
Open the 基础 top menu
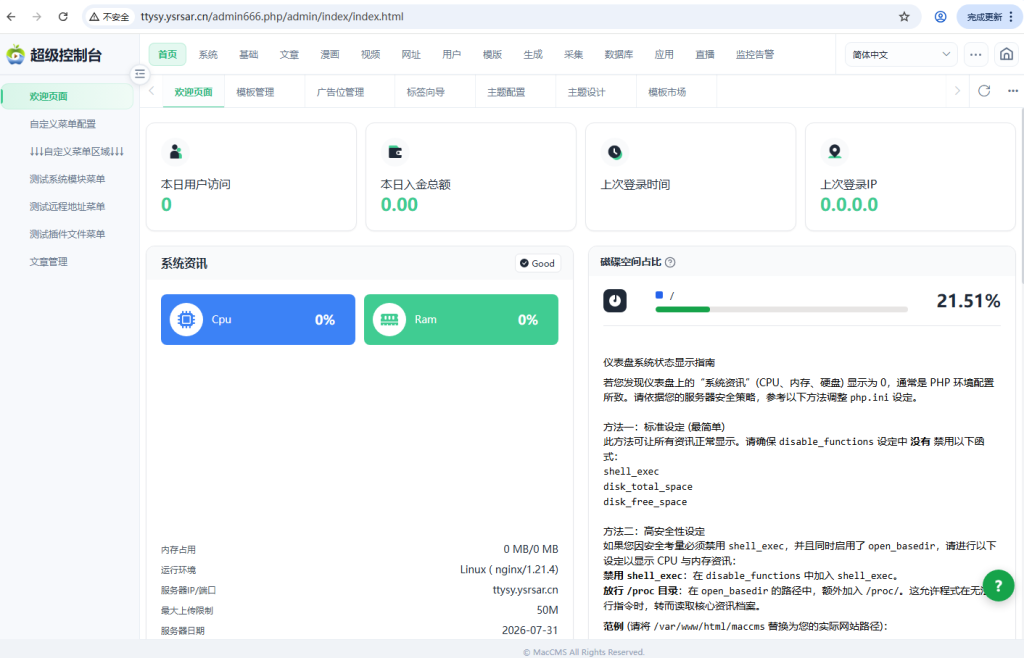(x=248, y=55)
